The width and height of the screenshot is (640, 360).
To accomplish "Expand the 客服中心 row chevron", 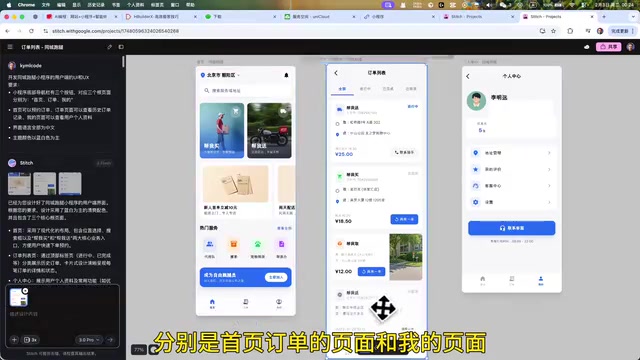I will [x=549, y=186].
